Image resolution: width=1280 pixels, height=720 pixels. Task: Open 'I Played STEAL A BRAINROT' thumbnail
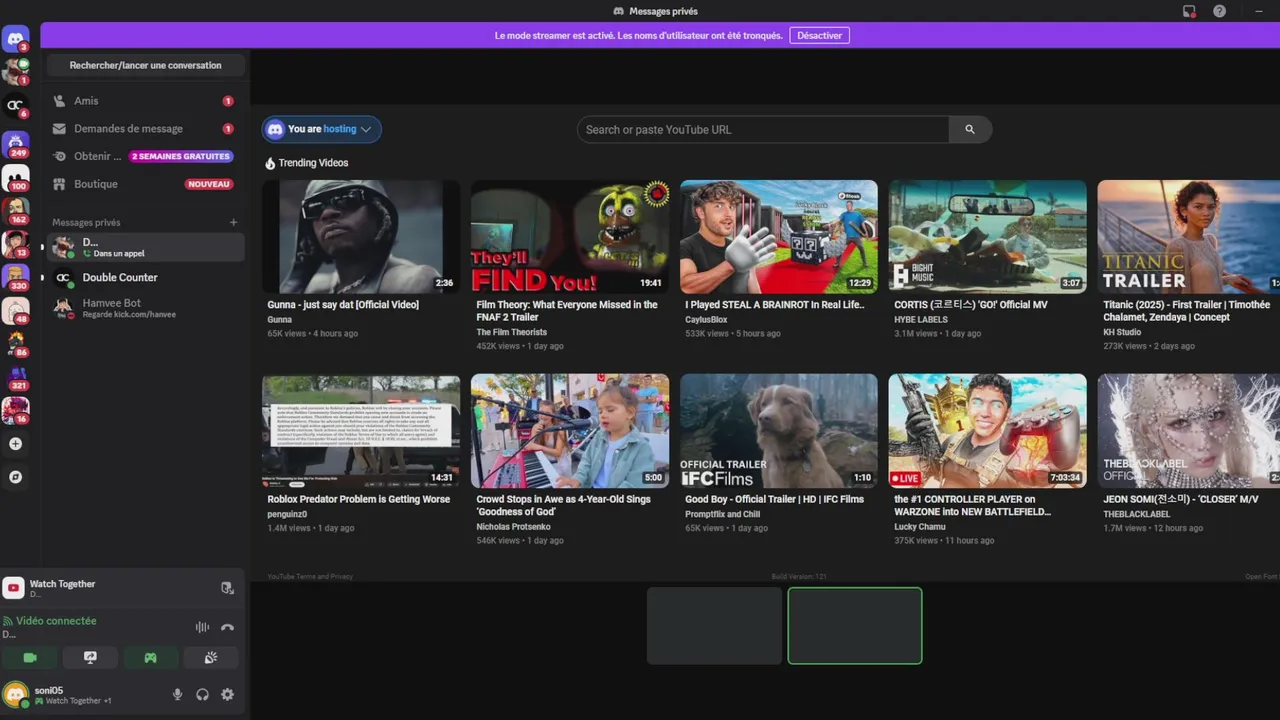pos(779,236)
